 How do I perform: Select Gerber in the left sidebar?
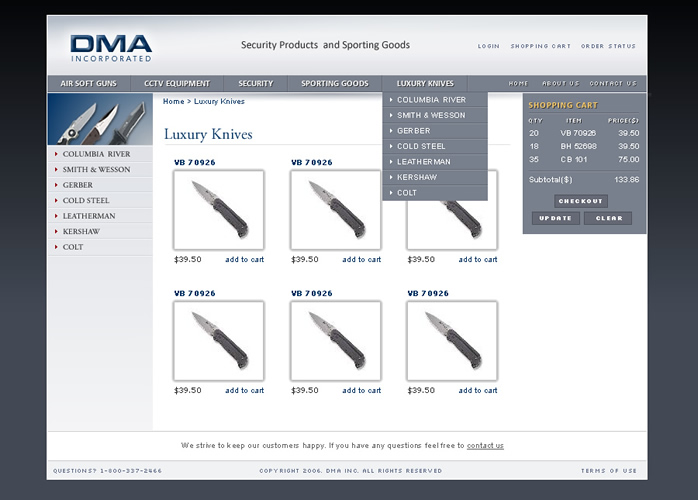pyautogui.click(x=78, y=185)
